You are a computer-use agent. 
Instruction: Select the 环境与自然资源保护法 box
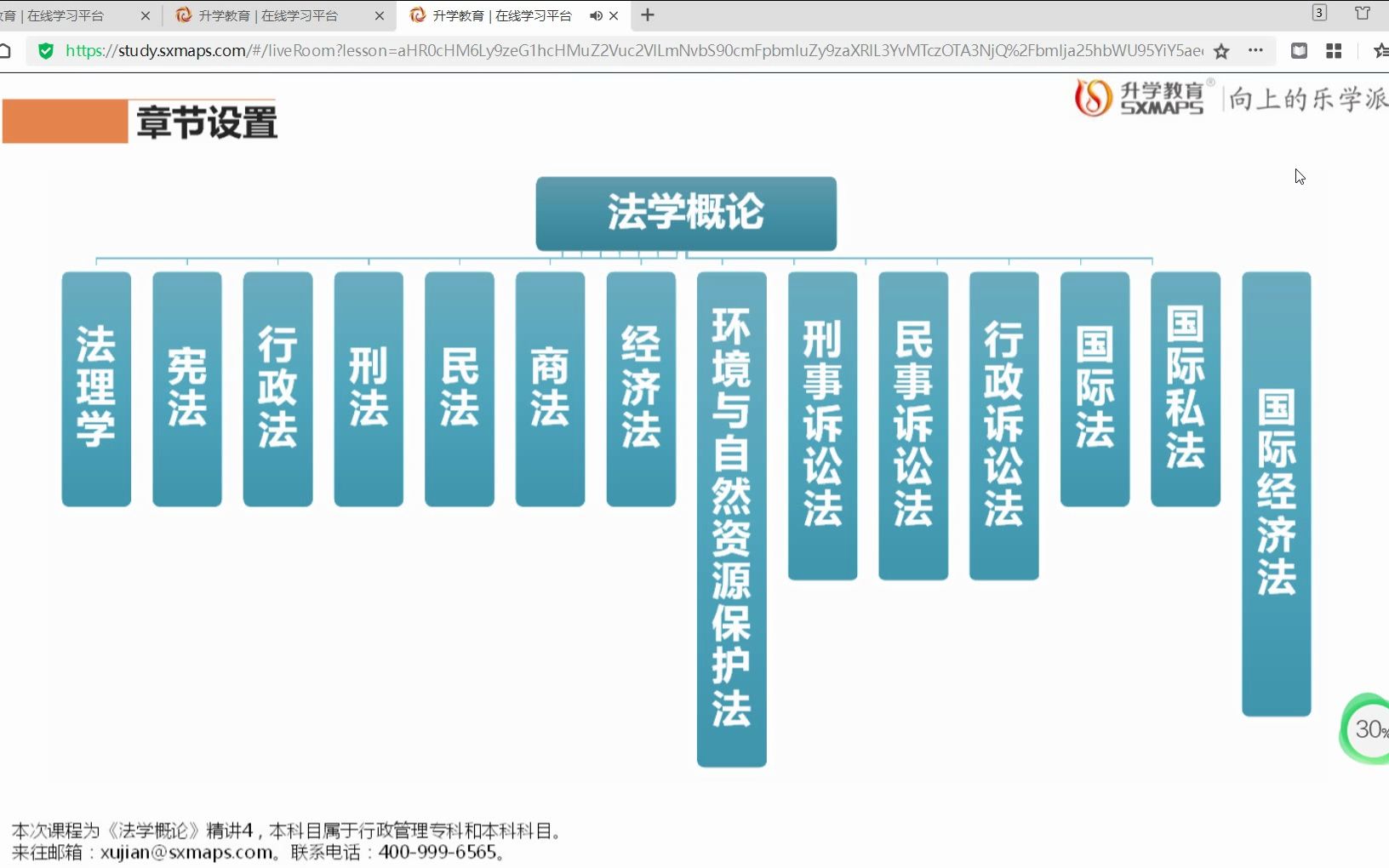point(732,519)
